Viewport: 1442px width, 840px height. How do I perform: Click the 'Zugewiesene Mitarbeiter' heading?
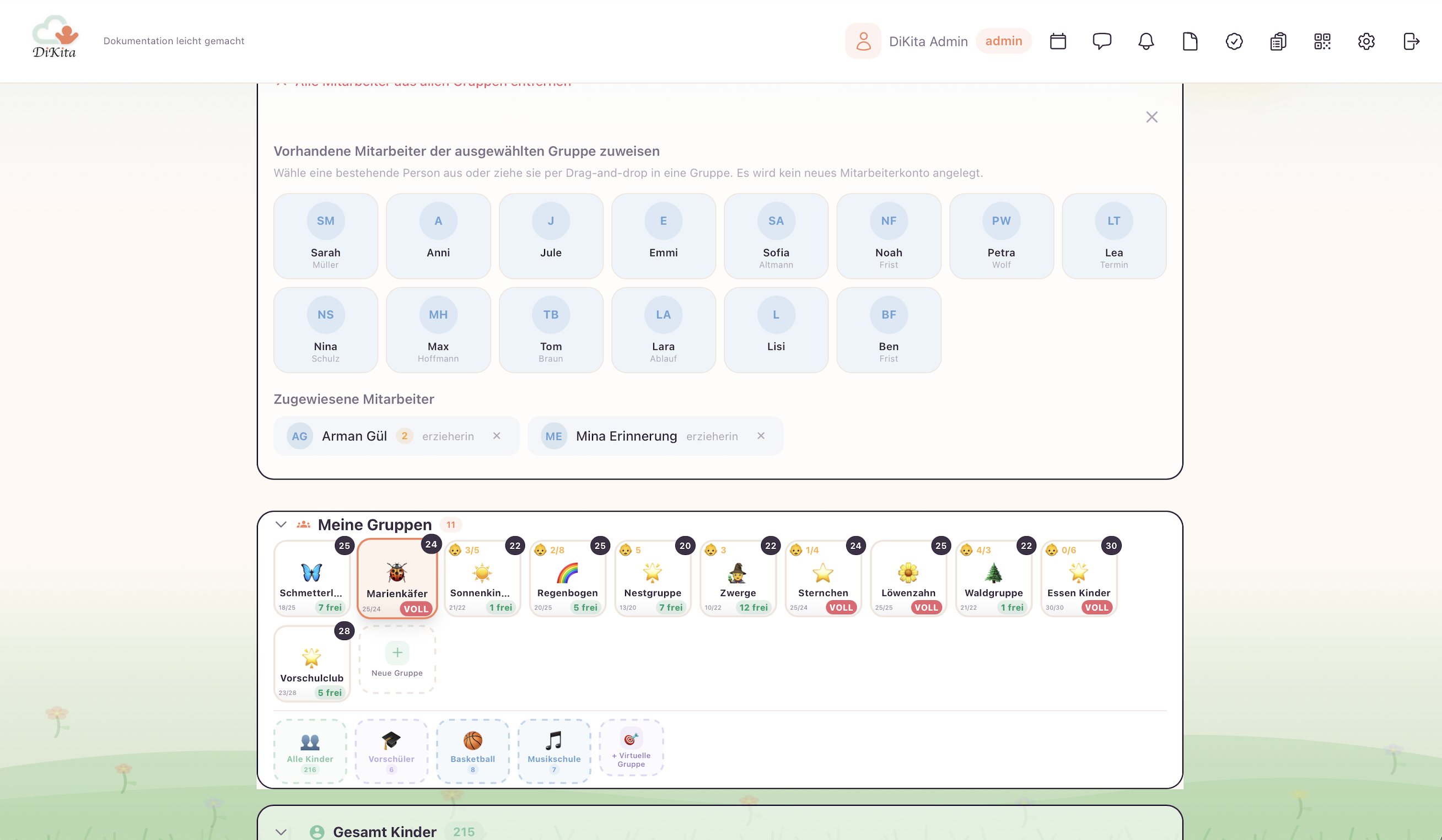(354, 400)
